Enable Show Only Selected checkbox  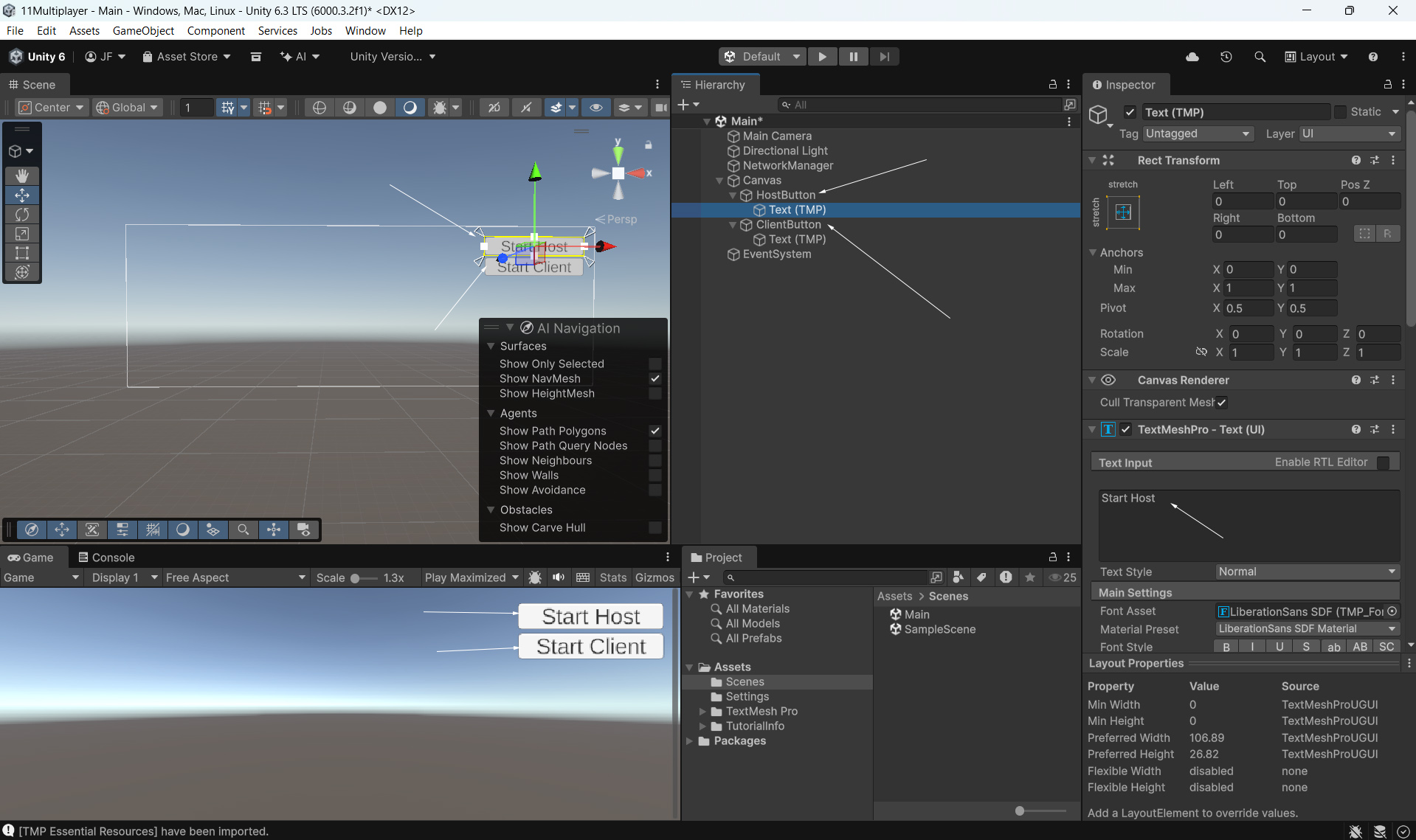[655, 364]
